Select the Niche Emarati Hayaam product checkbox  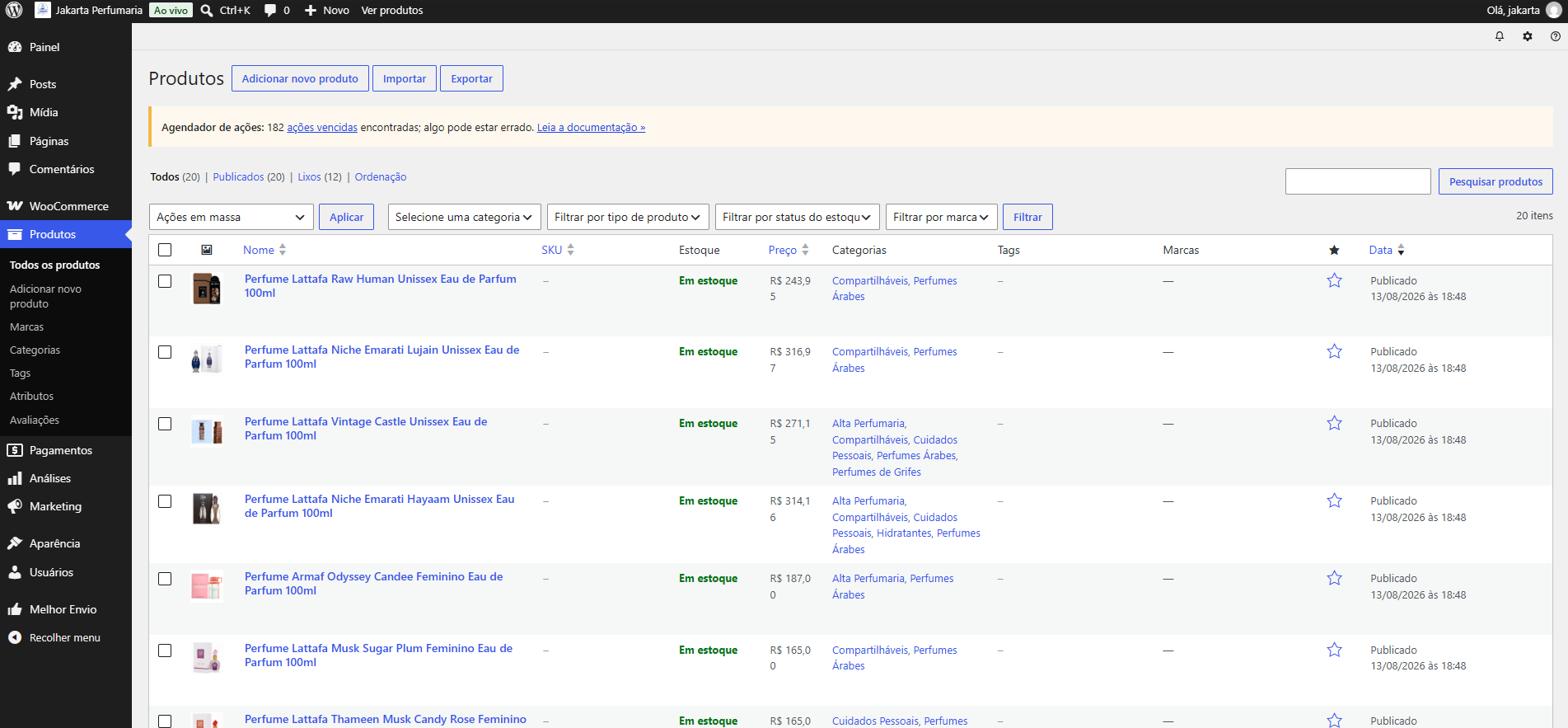pos(165,501)
